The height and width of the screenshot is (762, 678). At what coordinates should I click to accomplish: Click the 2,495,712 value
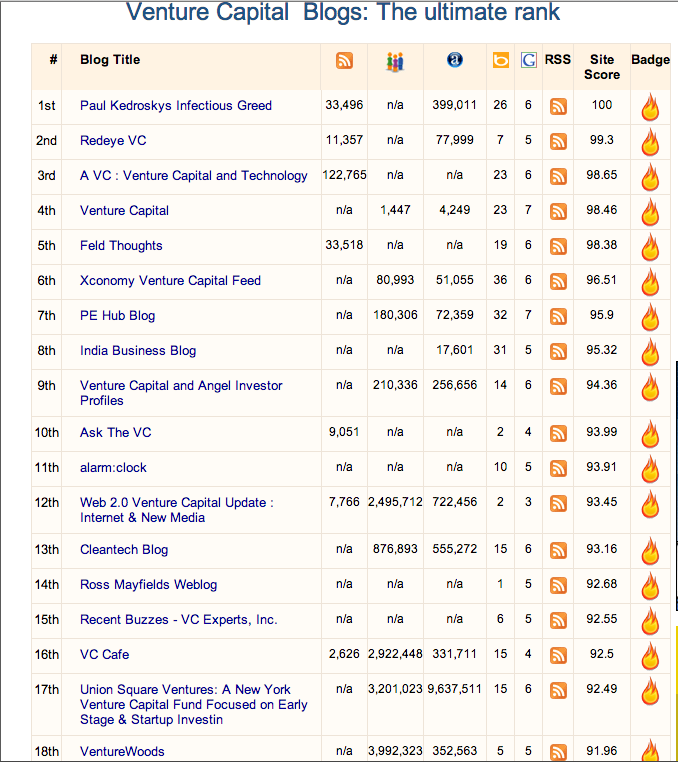395,502
